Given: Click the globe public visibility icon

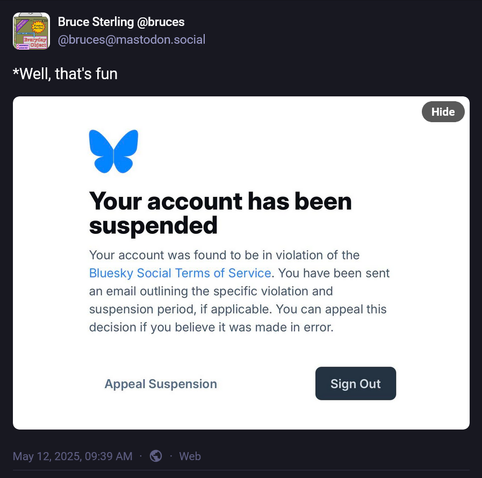Looking at the screenshot, I should (156, 456).
